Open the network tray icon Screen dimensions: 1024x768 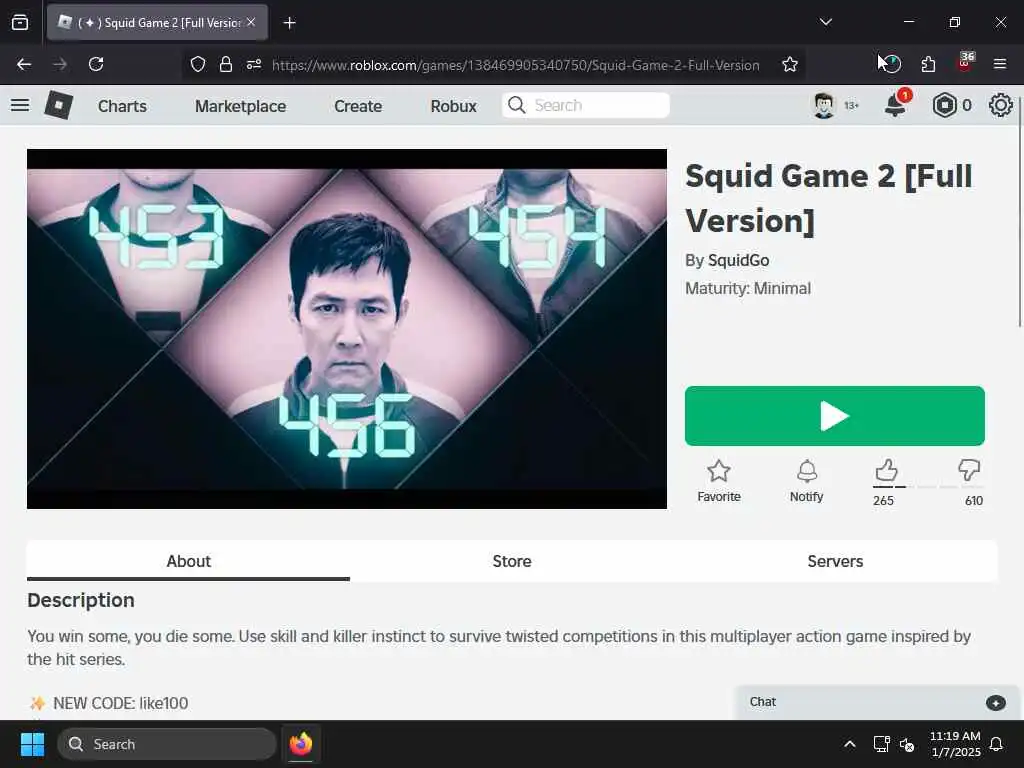pos(881,744)
